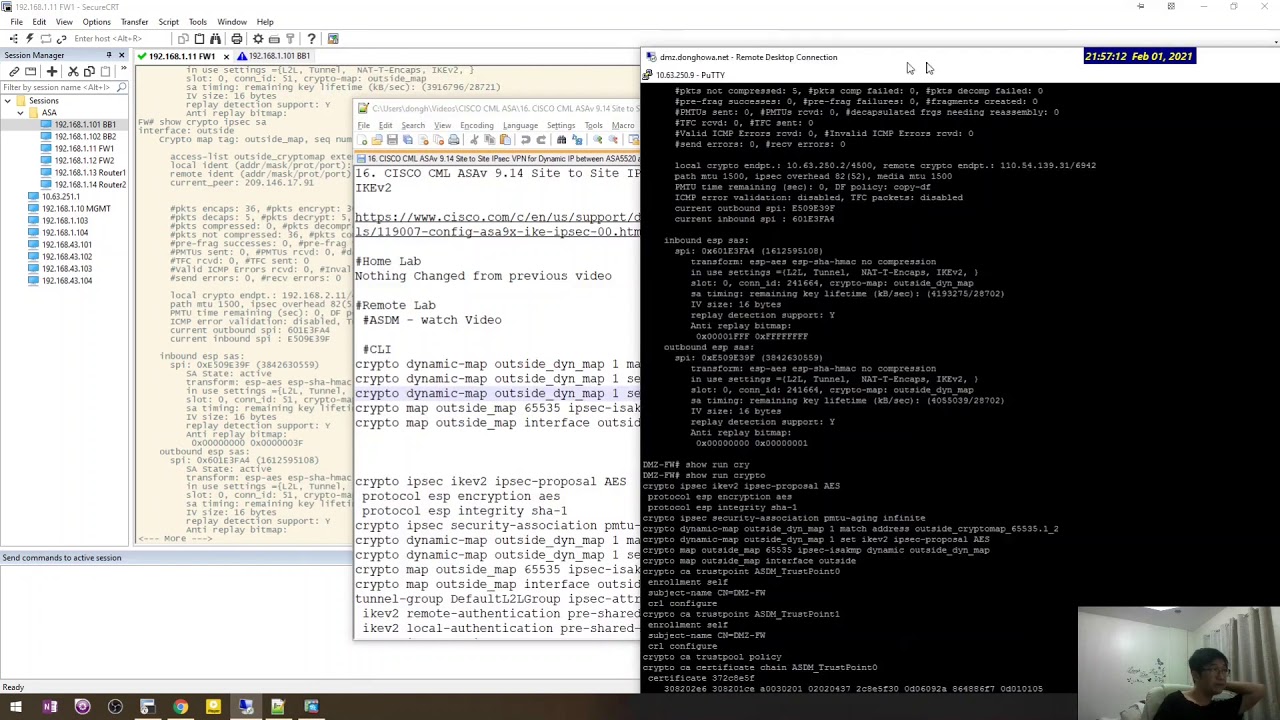The width and height of the screenshot is (1280, 720).
Task: Click the Find binoculars icon in SecureCRT toolbar
Action: (215, 39)
